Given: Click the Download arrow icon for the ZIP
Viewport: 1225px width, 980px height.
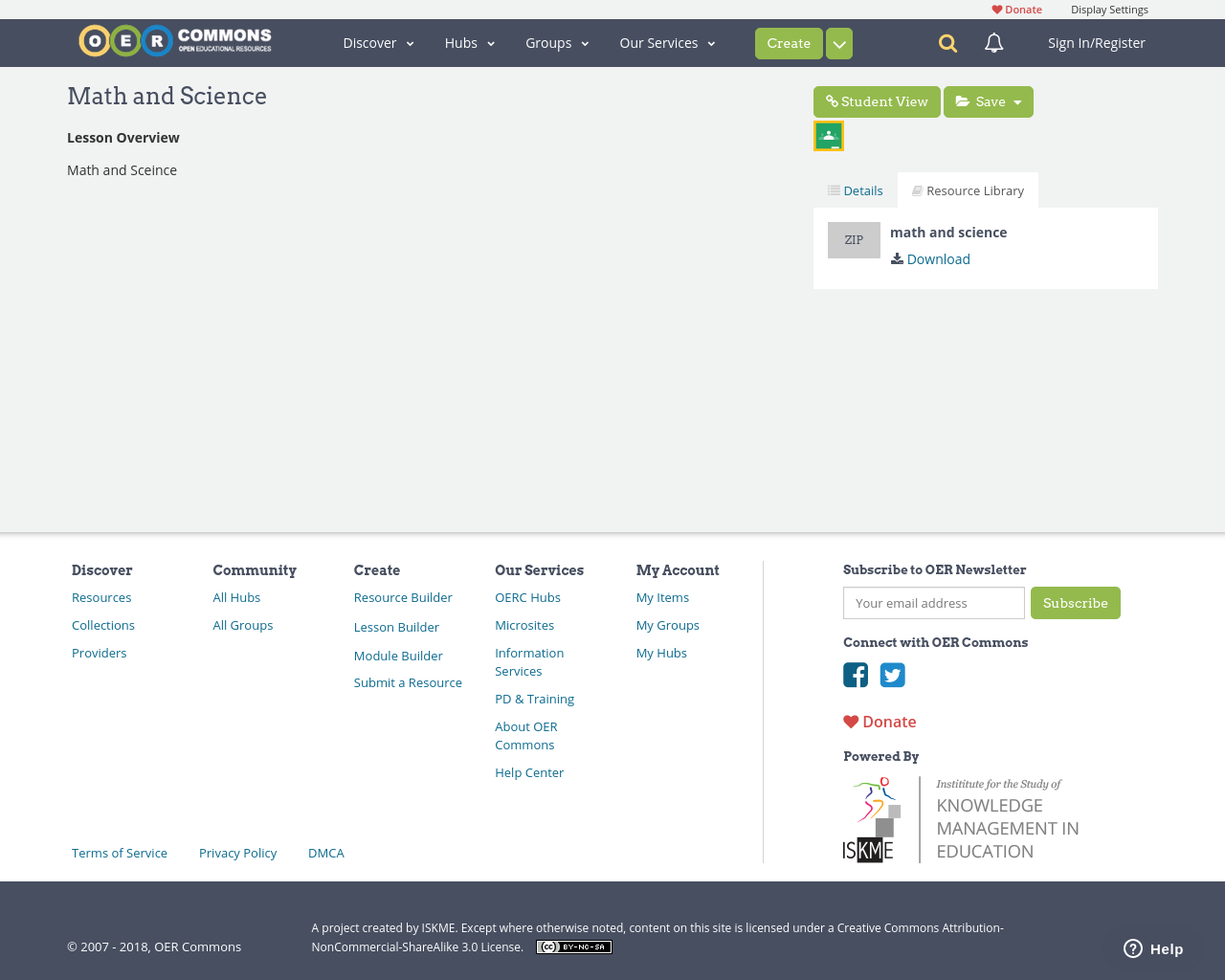Looking at the screenshot, I should click(896, 257).
